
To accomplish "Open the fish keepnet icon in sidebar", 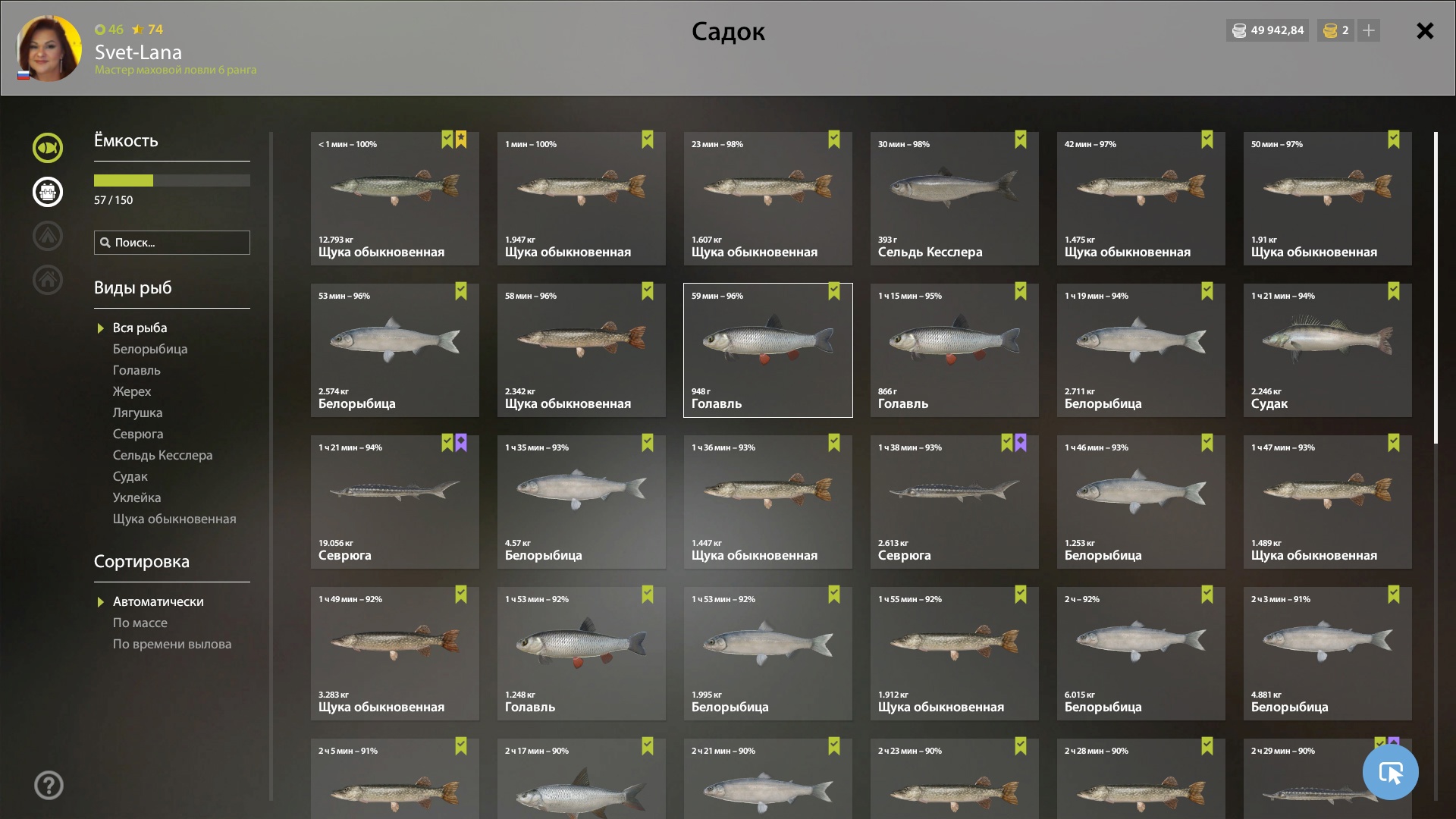I will [47, 148].
